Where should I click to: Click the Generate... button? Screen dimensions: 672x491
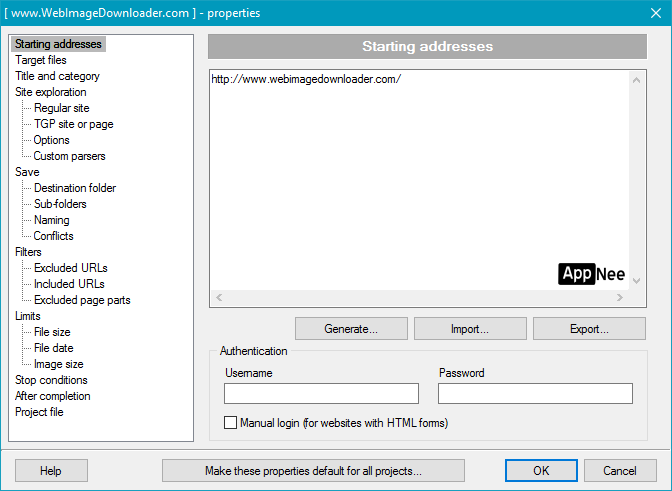pos(351,329)
